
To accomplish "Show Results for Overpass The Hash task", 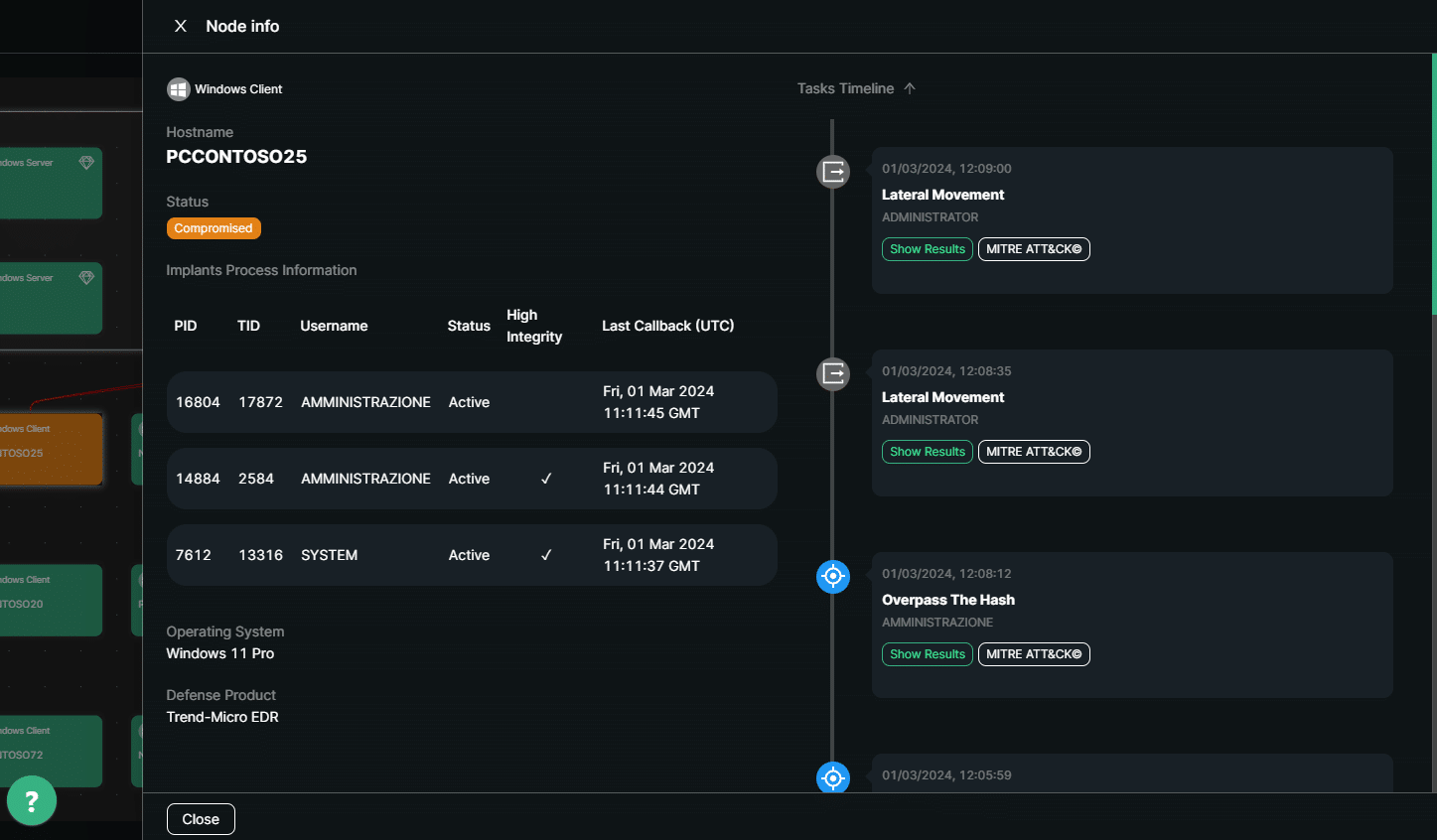I will point(927,654).
